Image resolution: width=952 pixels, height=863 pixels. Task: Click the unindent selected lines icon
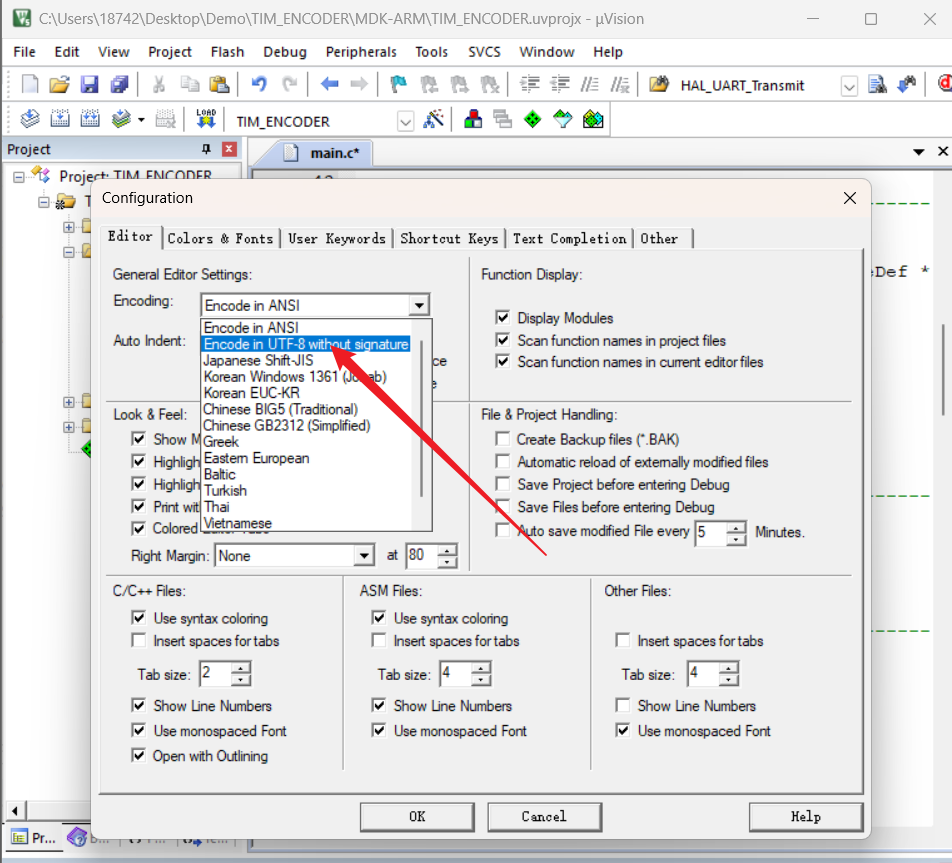point(560,84)
